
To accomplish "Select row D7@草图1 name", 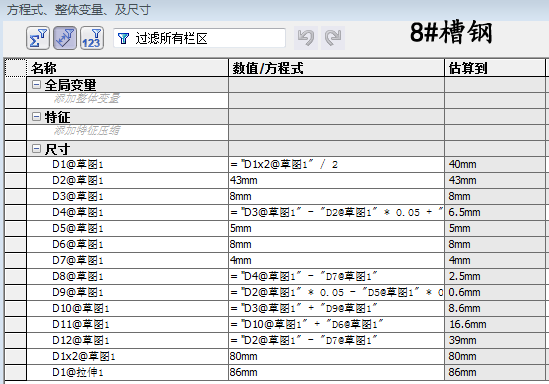I will [78, 260].
